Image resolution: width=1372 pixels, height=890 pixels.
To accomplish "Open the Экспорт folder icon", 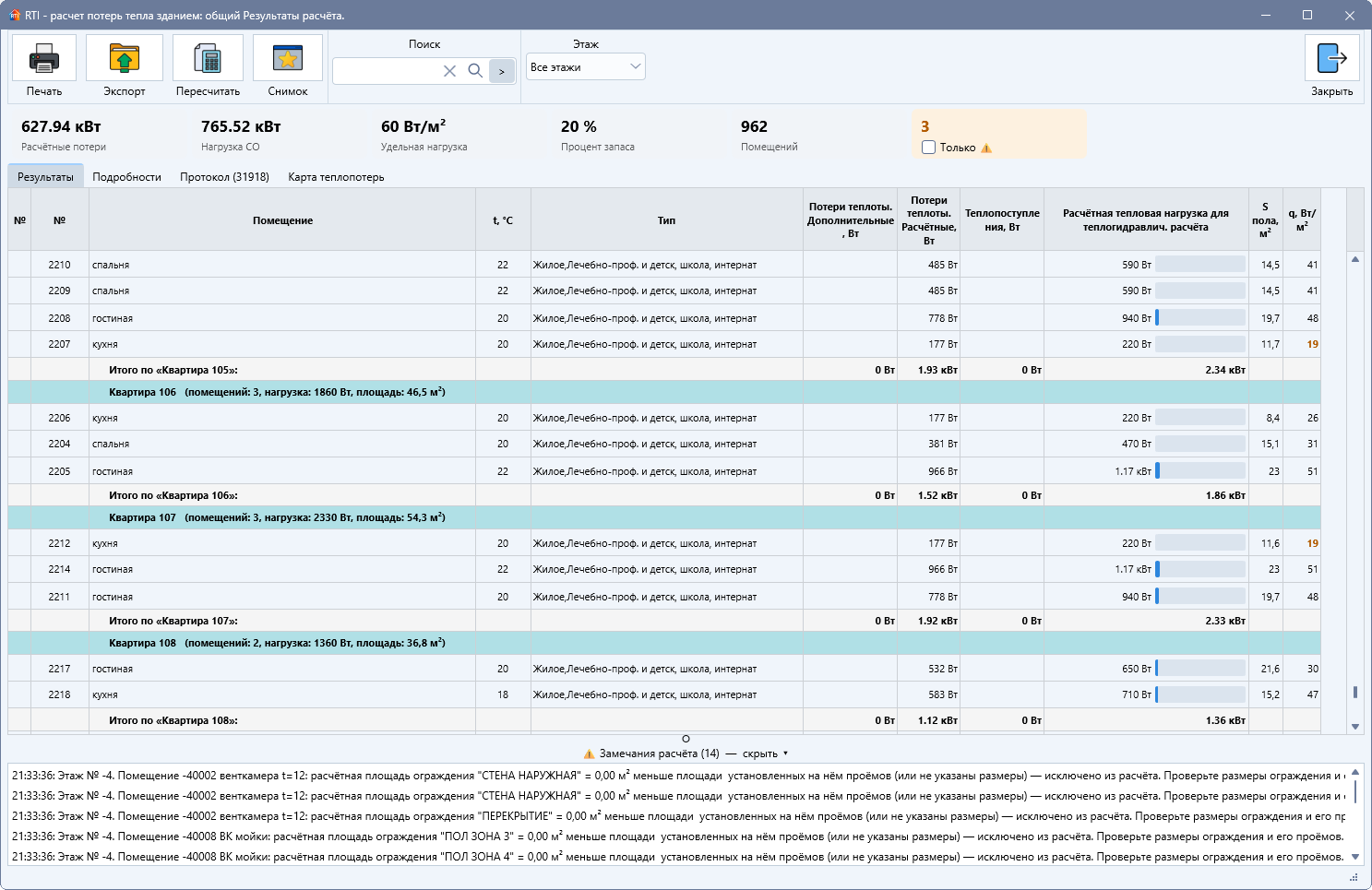I will click(125, 58).
